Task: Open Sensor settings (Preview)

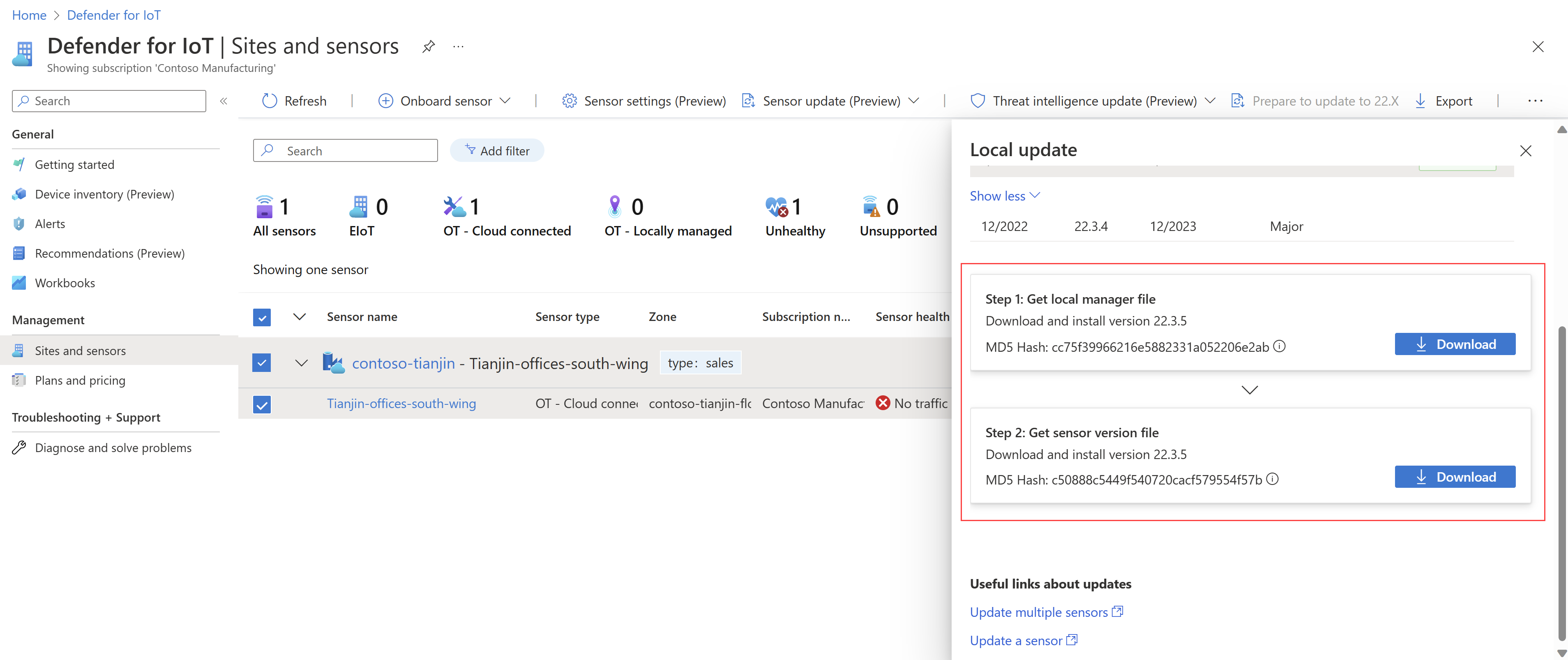Action: 643,100
